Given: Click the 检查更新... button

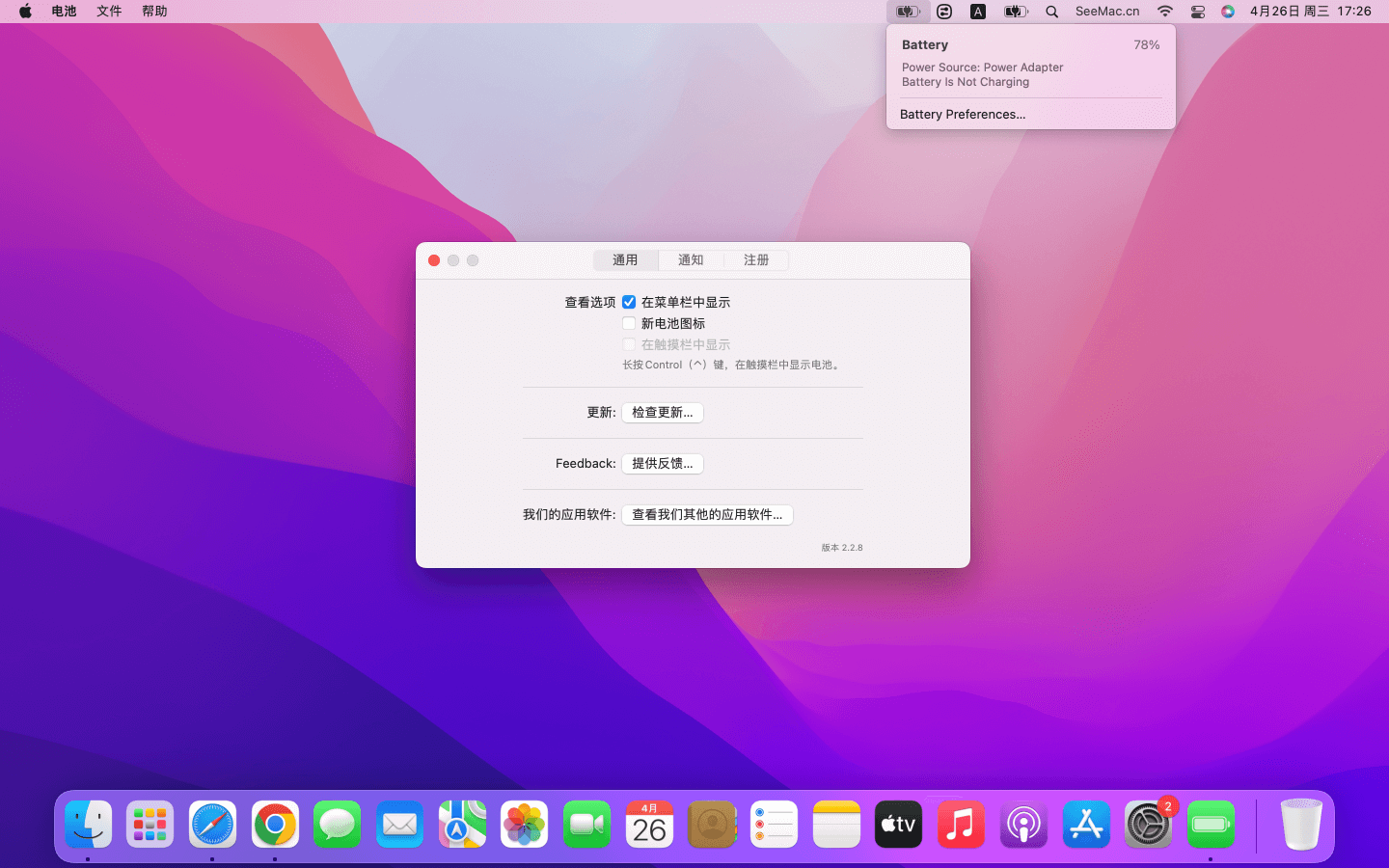Looking at the screenshot, I should [662, 413].
